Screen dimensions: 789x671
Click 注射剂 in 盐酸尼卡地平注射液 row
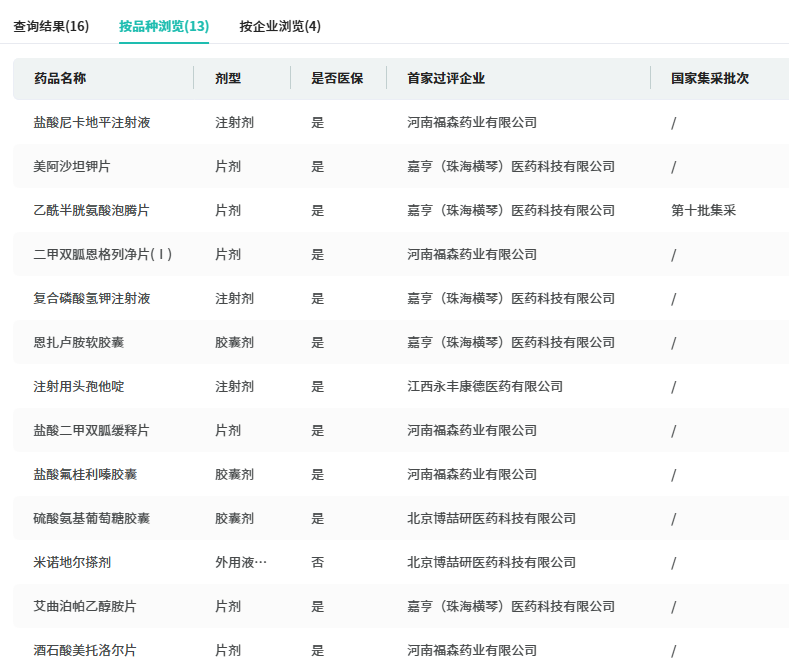[234, 122]
